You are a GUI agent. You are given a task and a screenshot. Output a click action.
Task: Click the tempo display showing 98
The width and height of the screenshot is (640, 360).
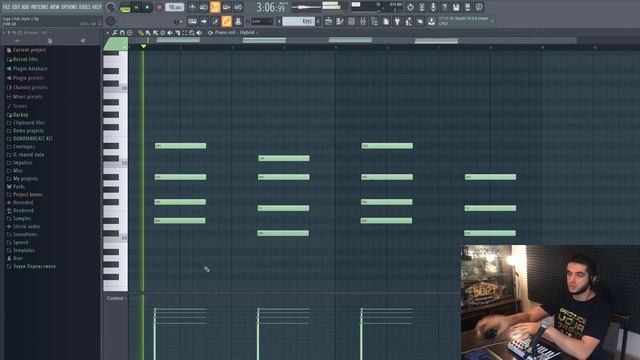[x=174, y=7]
